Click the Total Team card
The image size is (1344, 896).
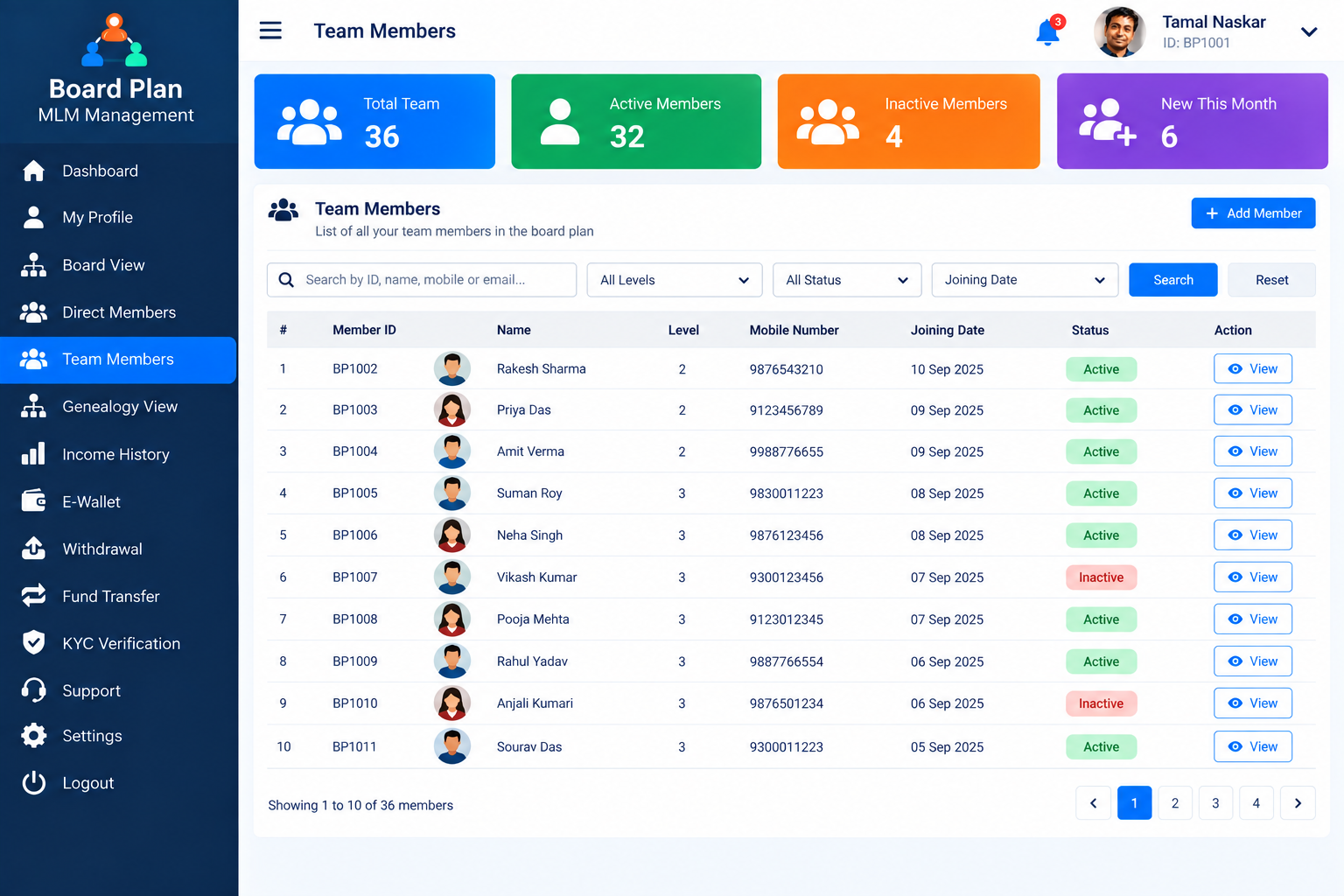point(374,122)
